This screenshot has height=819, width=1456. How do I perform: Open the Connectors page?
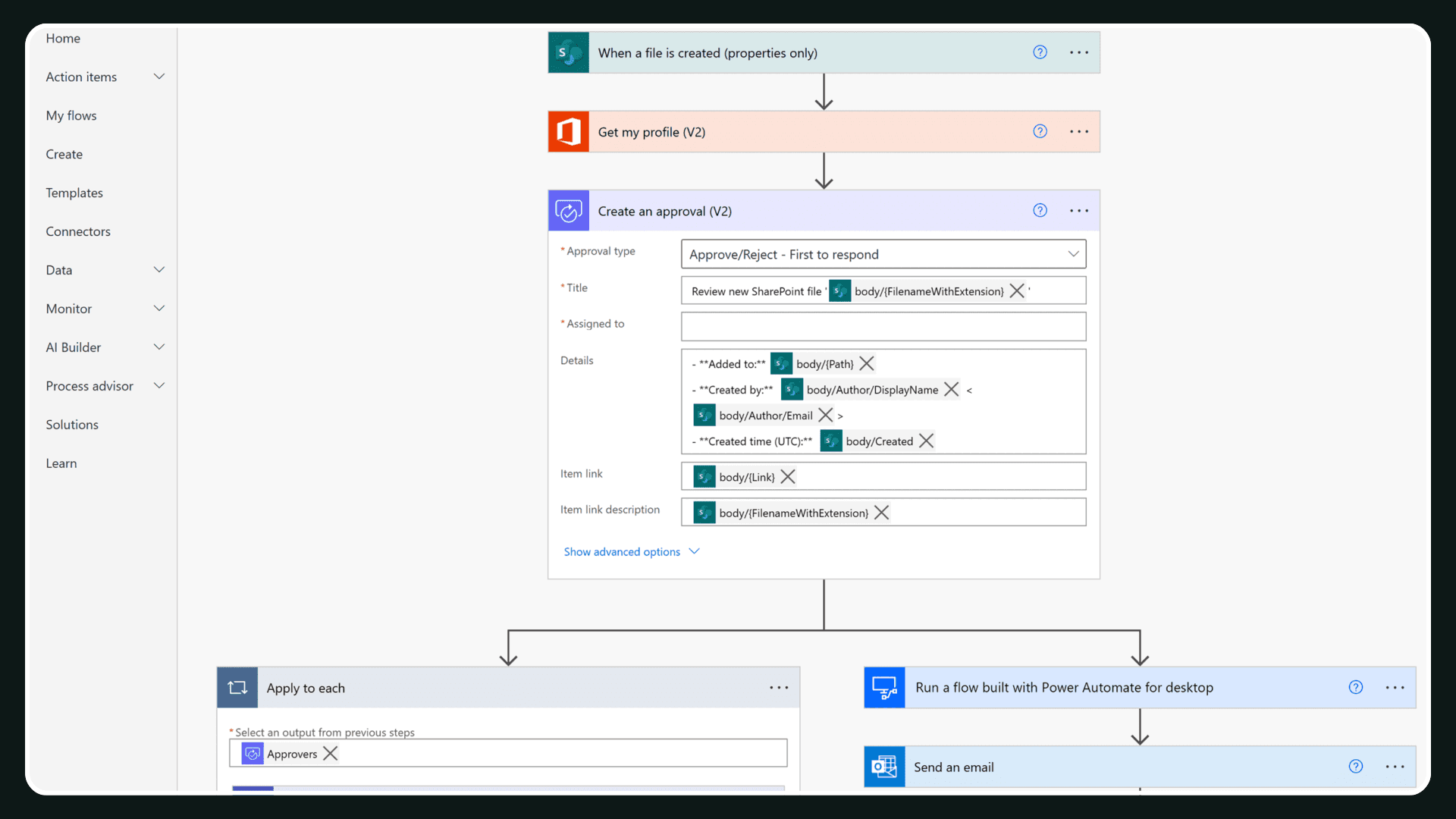tap(78, 231)
